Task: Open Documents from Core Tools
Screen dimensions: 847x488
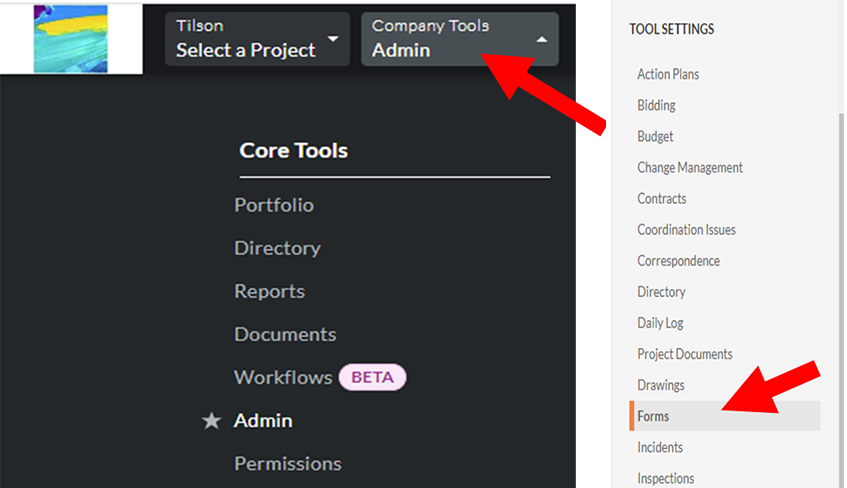Action: [285, 334]
